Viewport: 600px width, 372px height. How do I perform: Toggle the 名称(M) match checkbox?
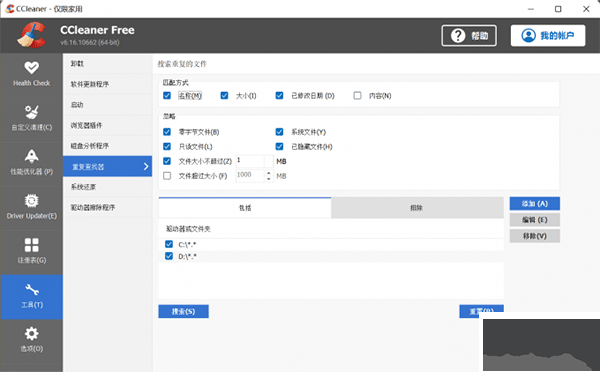click(167, 95)
